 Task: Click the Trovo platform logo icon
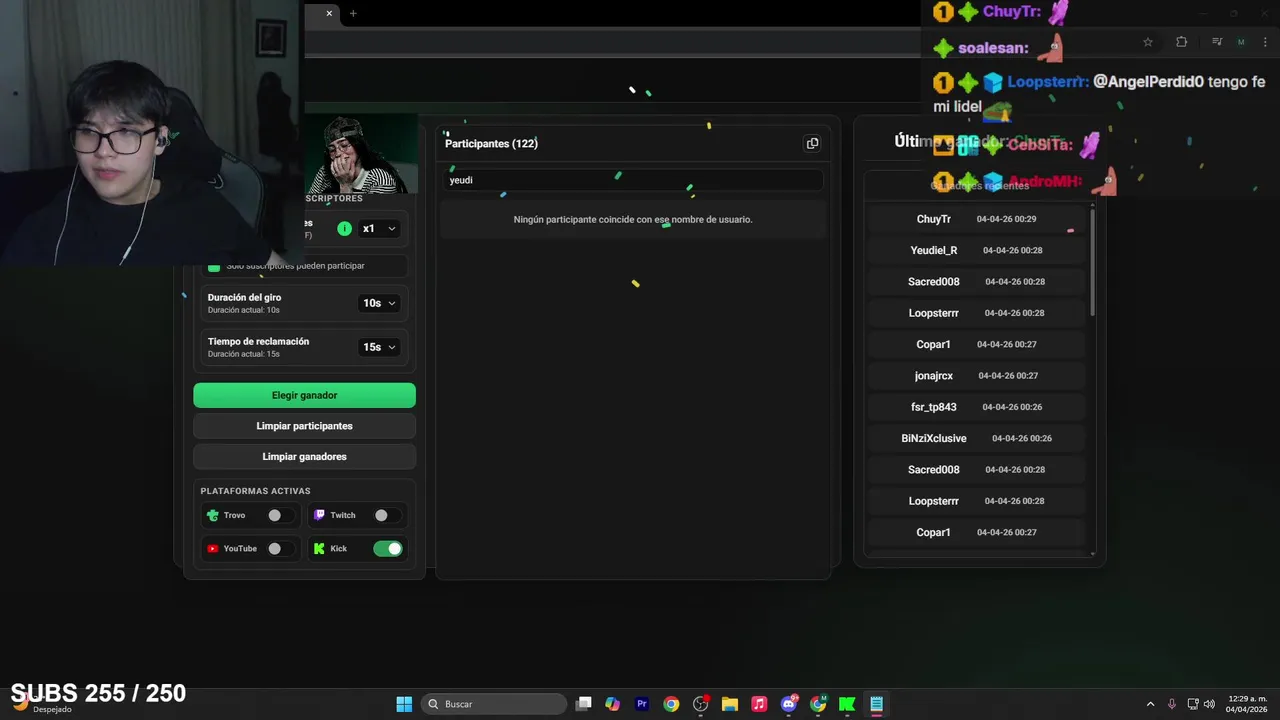[x=212, y=515]
